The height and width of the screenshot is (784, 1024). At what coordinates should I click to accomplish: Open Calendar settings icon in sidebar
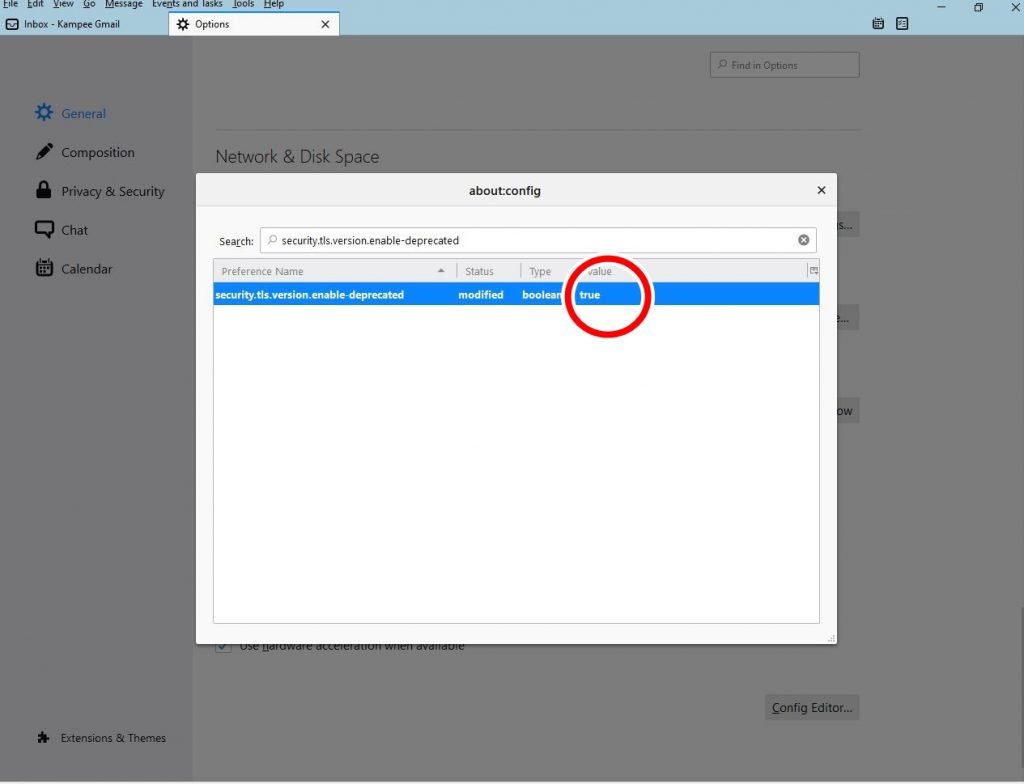(x=44, y=268)
